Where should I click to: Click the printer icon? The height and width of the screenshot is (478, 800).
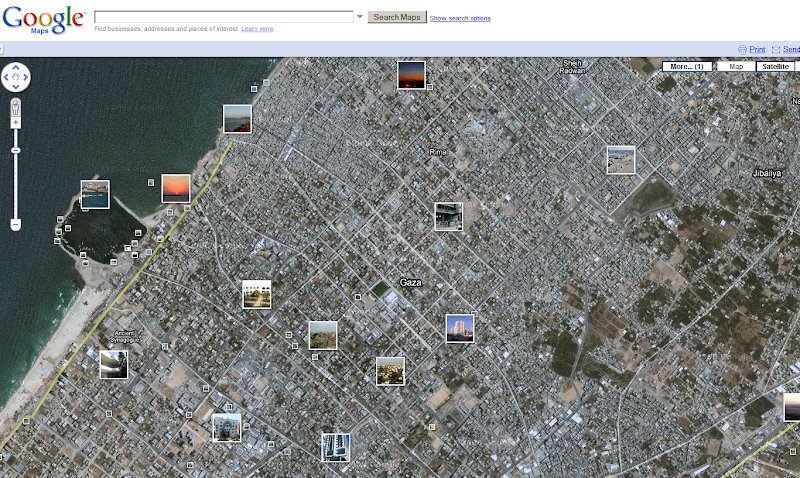tap(742, 49)
